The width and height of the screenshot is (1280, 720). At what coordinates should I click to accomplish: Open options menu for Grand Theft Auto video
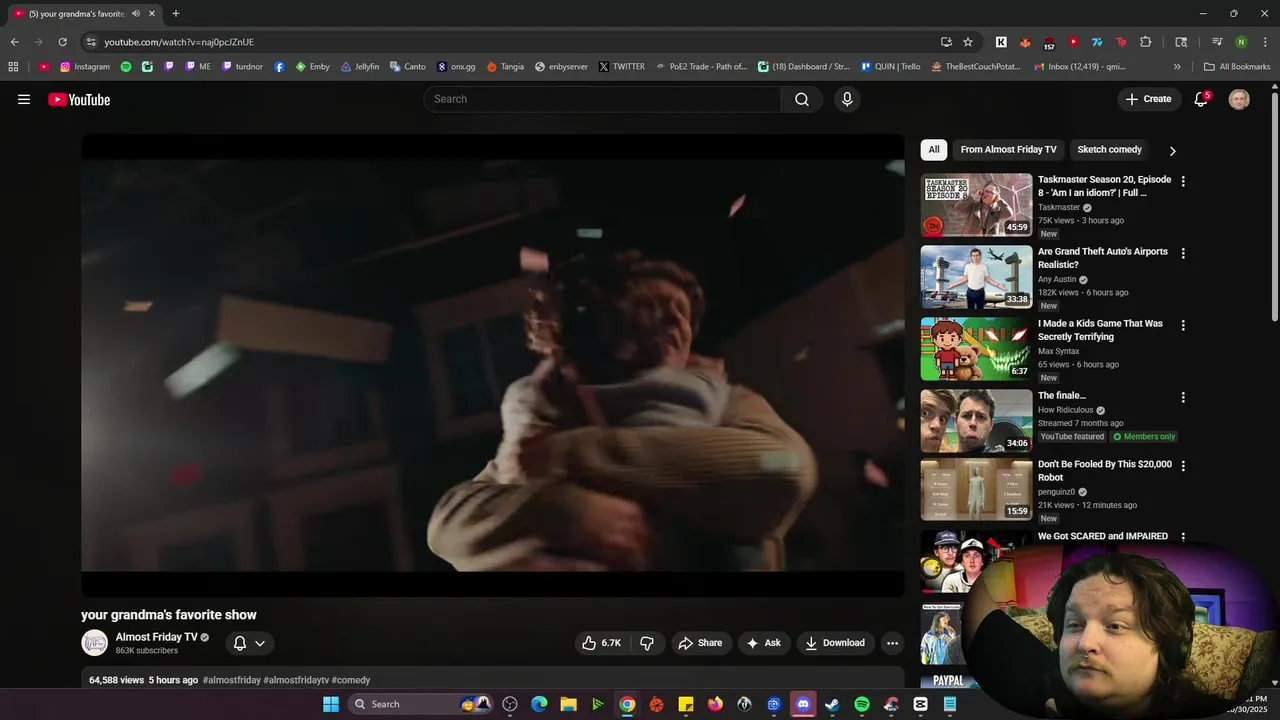click(x=1183, y=254)
